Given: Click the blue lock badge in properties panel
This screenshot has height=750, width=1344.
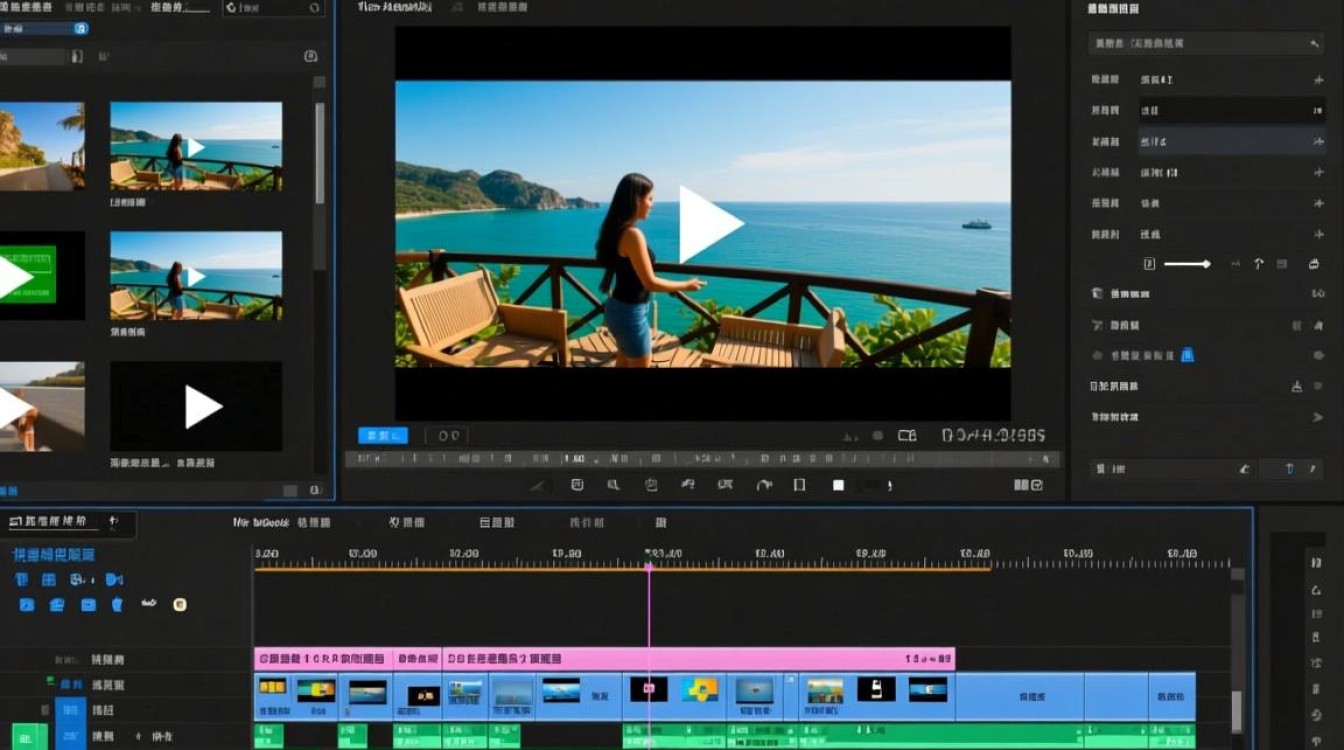Looking at the screenshot, I should point(1188,355).
